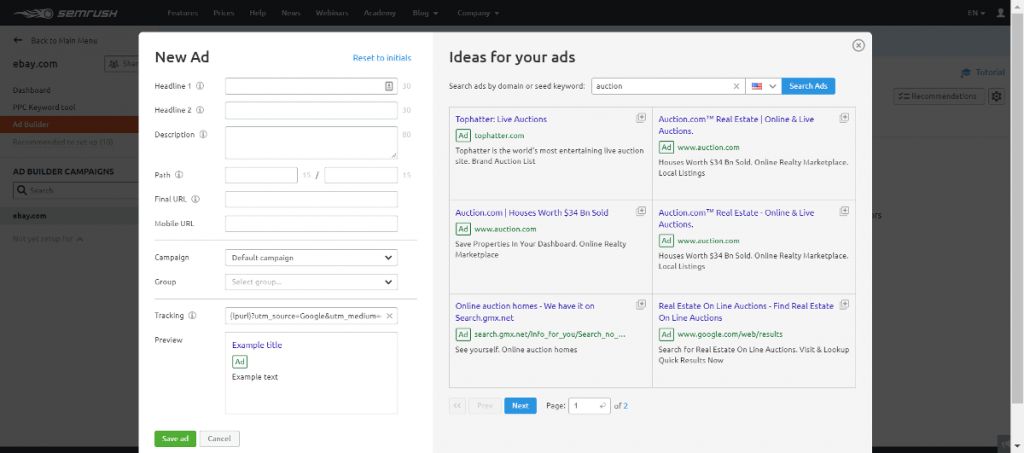Focus the Description text area

coord(311,143)
